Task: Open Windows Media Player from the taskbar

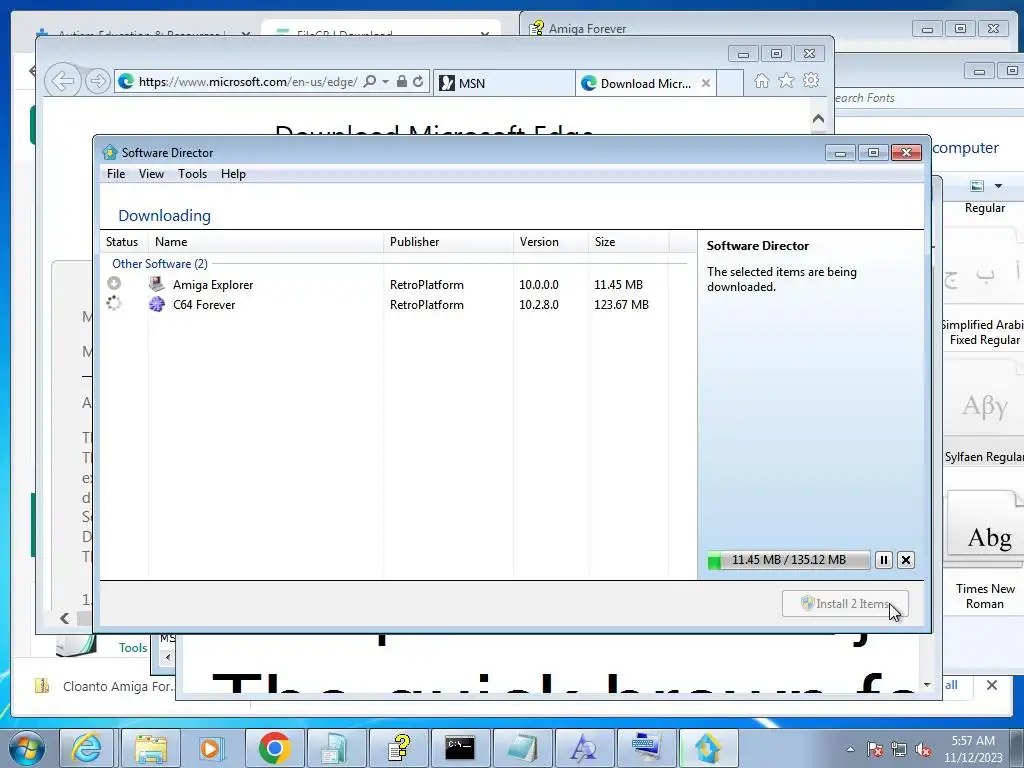Action: [212, 748]
